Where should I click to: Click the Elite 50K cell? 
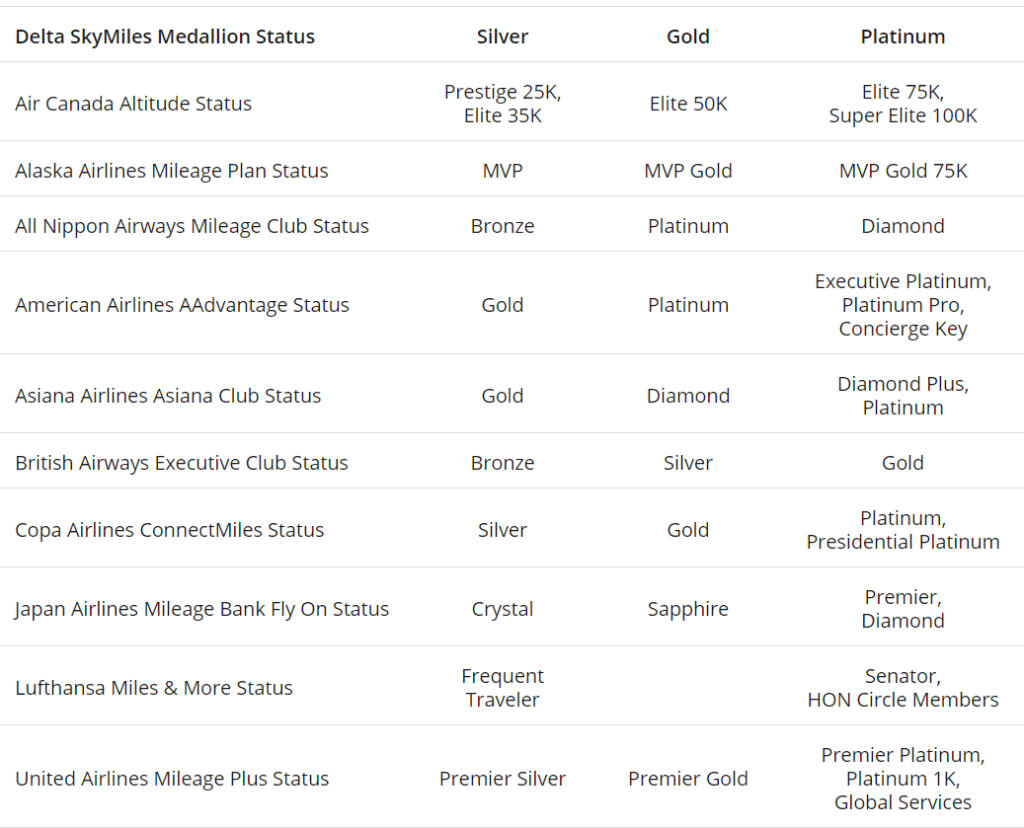688,103
